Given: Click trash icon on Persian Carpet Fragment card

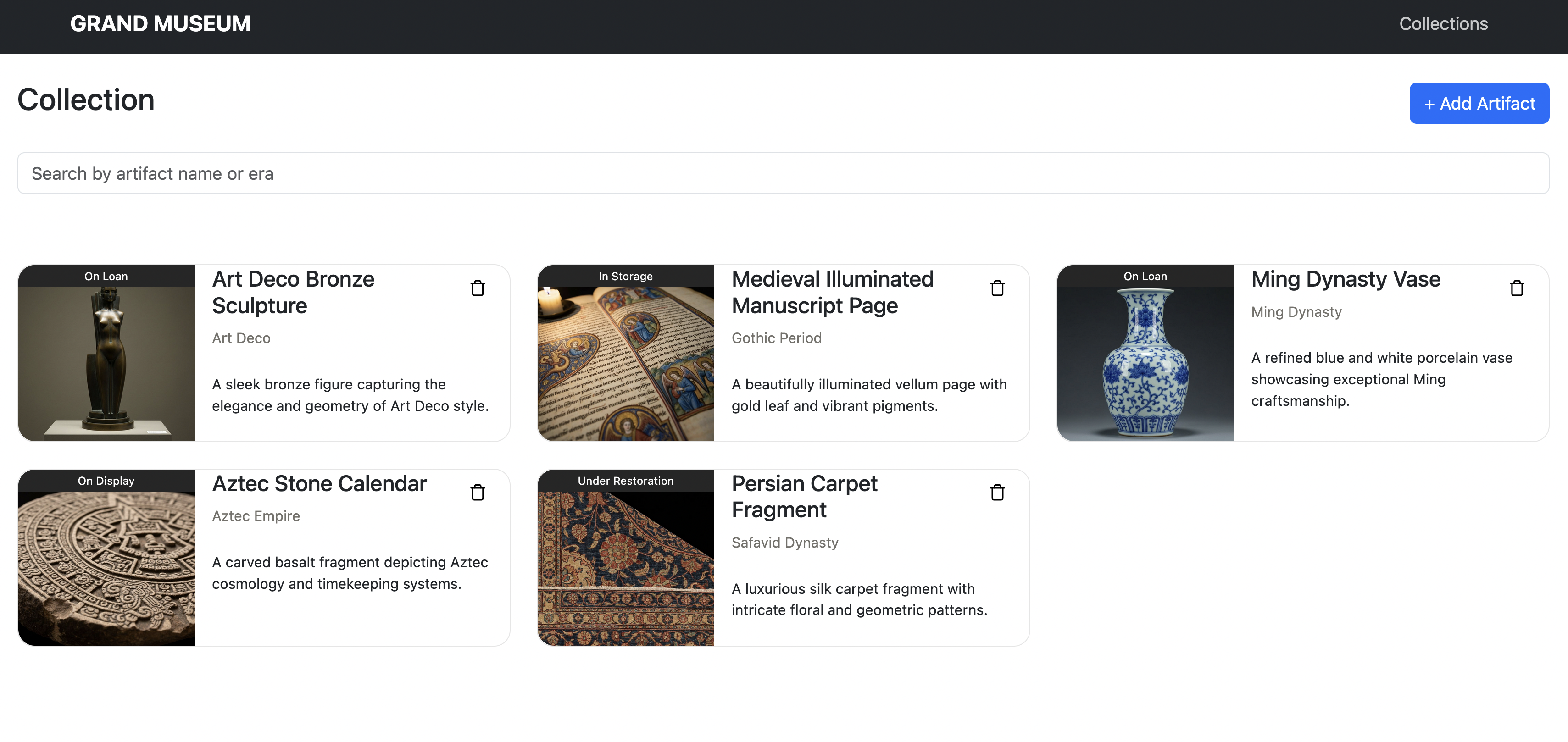Looking at the screenshot, I should pos(997,493).
